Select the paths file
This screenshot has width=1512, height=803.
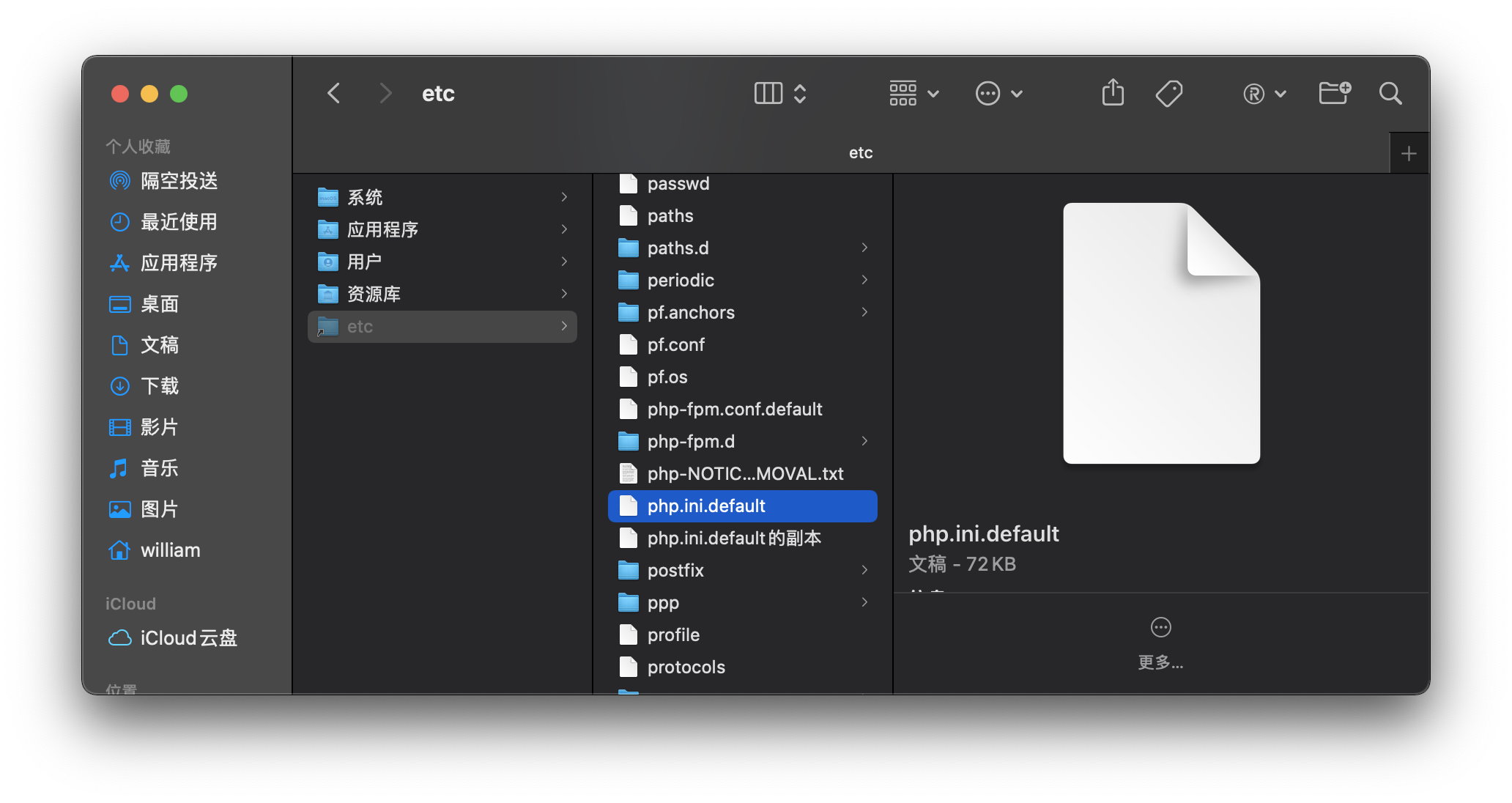(743, 216)
